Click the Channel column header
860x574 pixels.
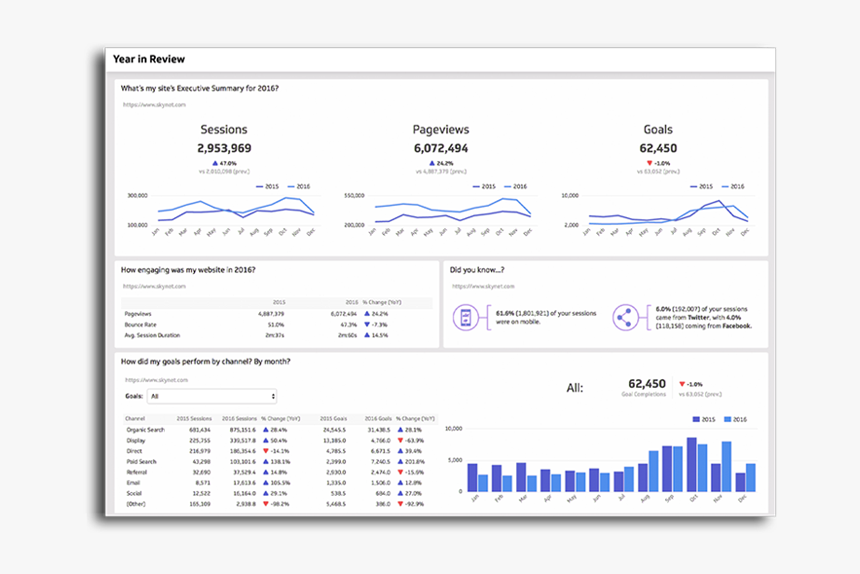pos(135,419)
